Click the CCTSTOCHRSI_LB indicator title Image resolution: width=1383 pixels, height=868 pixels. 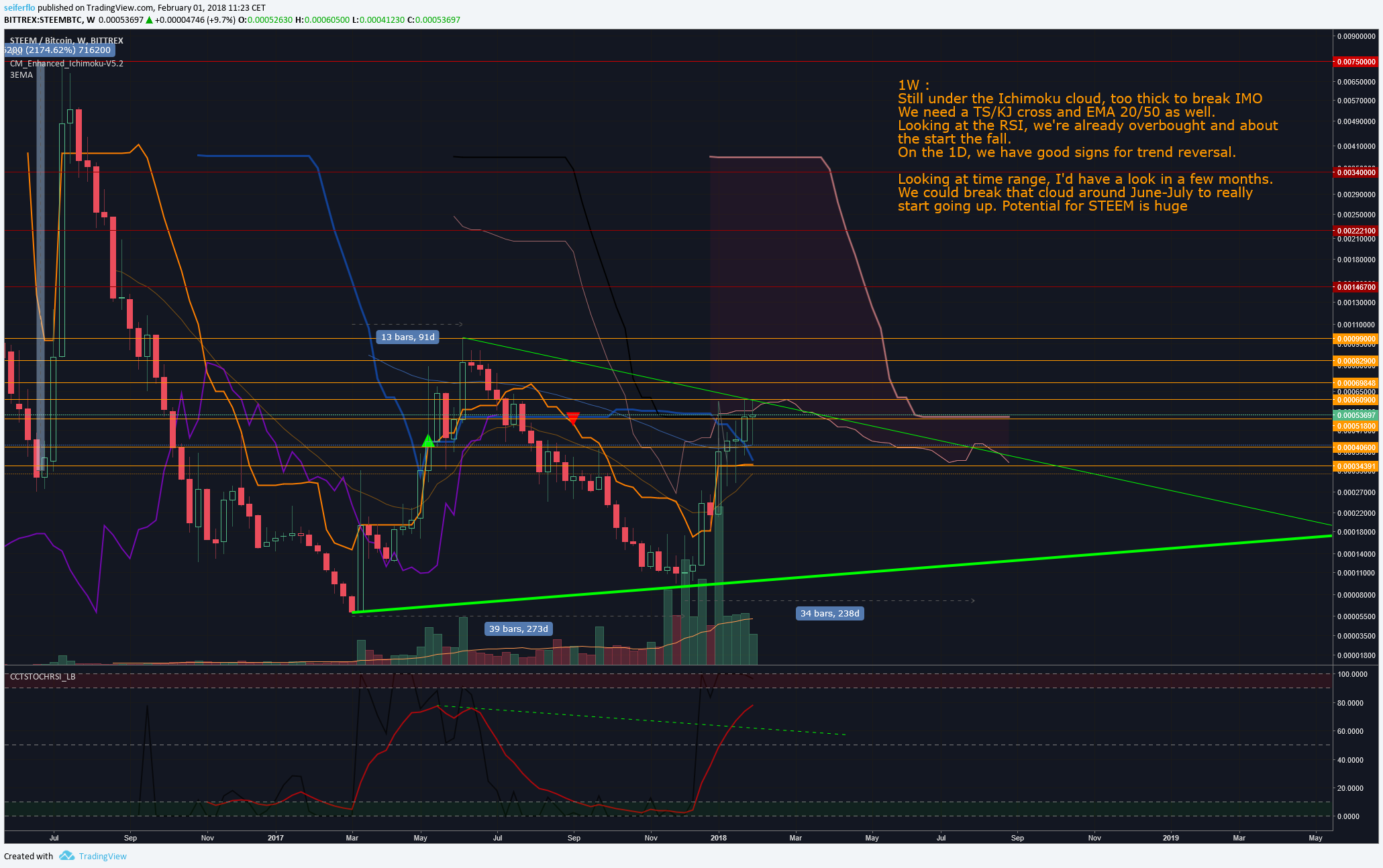(x=42, y=676)
